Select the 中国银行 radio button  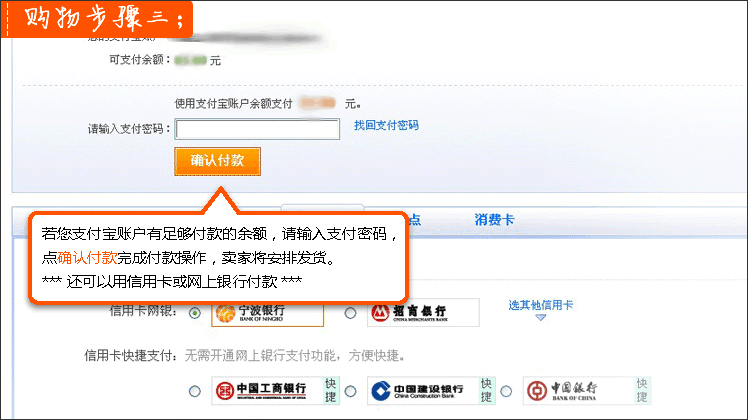pyautogui.click(x=506, y=391)
